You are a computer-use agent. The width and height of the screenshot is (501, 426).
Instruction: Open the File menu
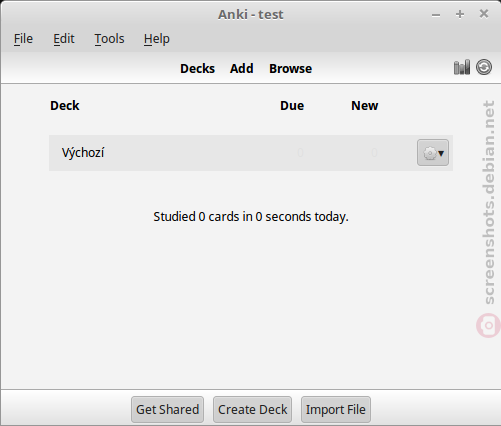click(23, 39)
